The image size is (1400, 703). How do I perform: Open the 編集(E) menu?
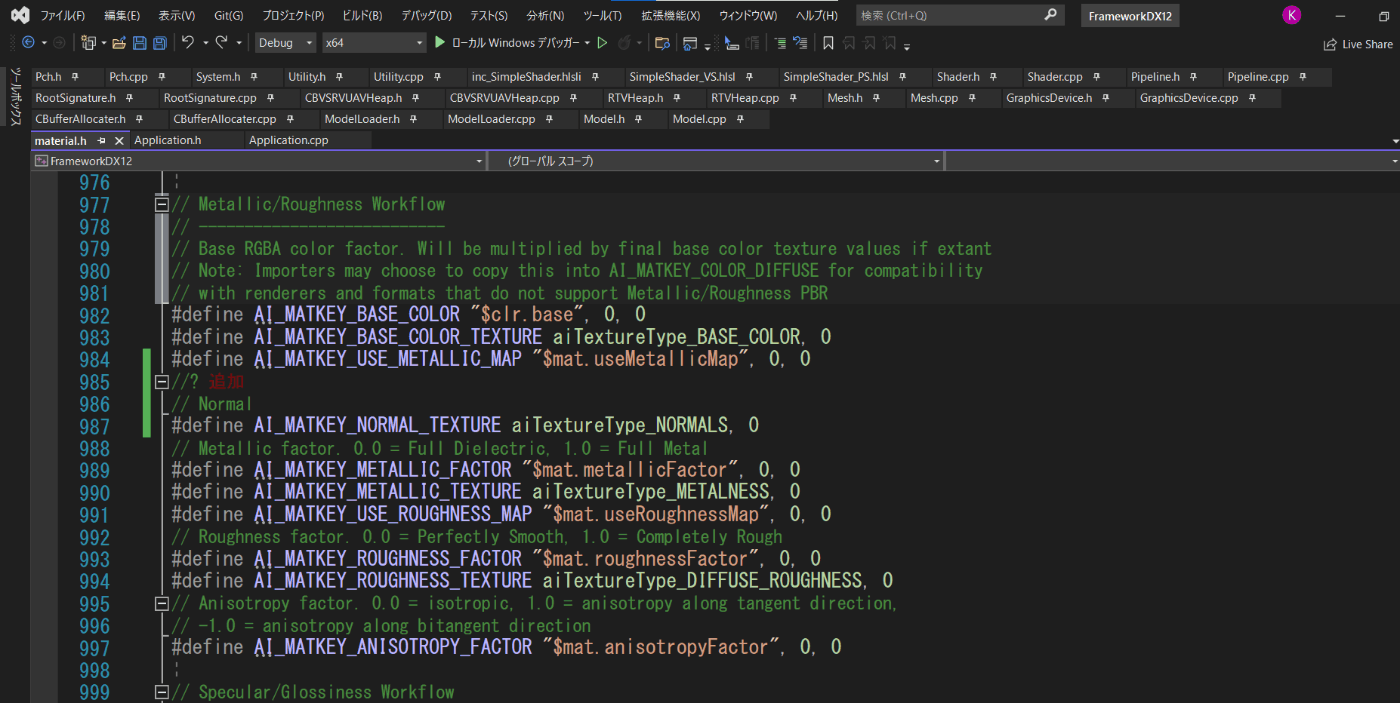[122, 16]
